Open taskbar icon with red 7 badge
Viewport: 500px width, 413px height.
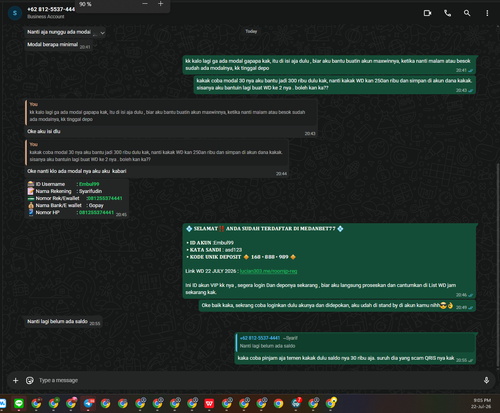(296, 403)
